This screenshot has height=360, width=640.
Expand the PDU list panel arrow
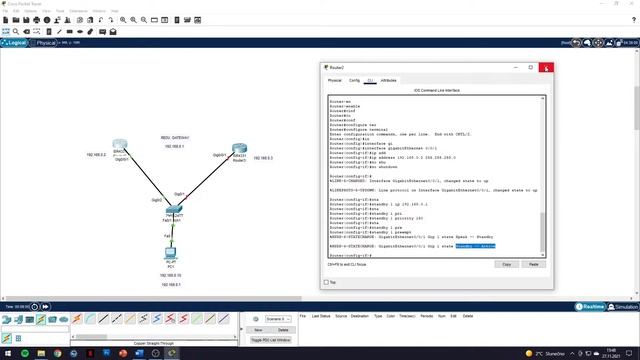241,329
